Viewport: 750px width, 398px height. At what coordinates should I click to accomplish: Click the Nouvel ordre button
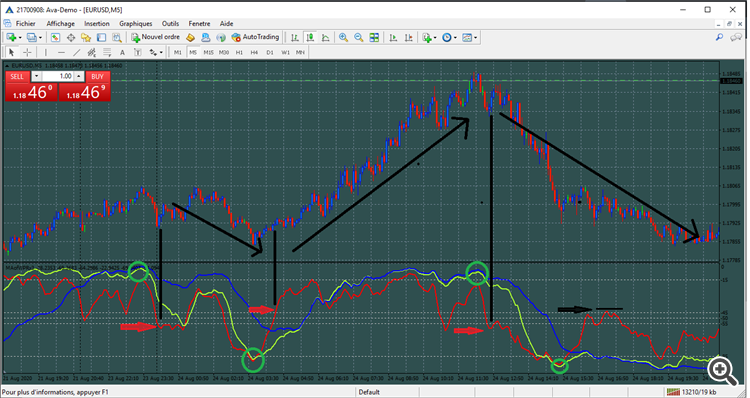coord(155,37)
